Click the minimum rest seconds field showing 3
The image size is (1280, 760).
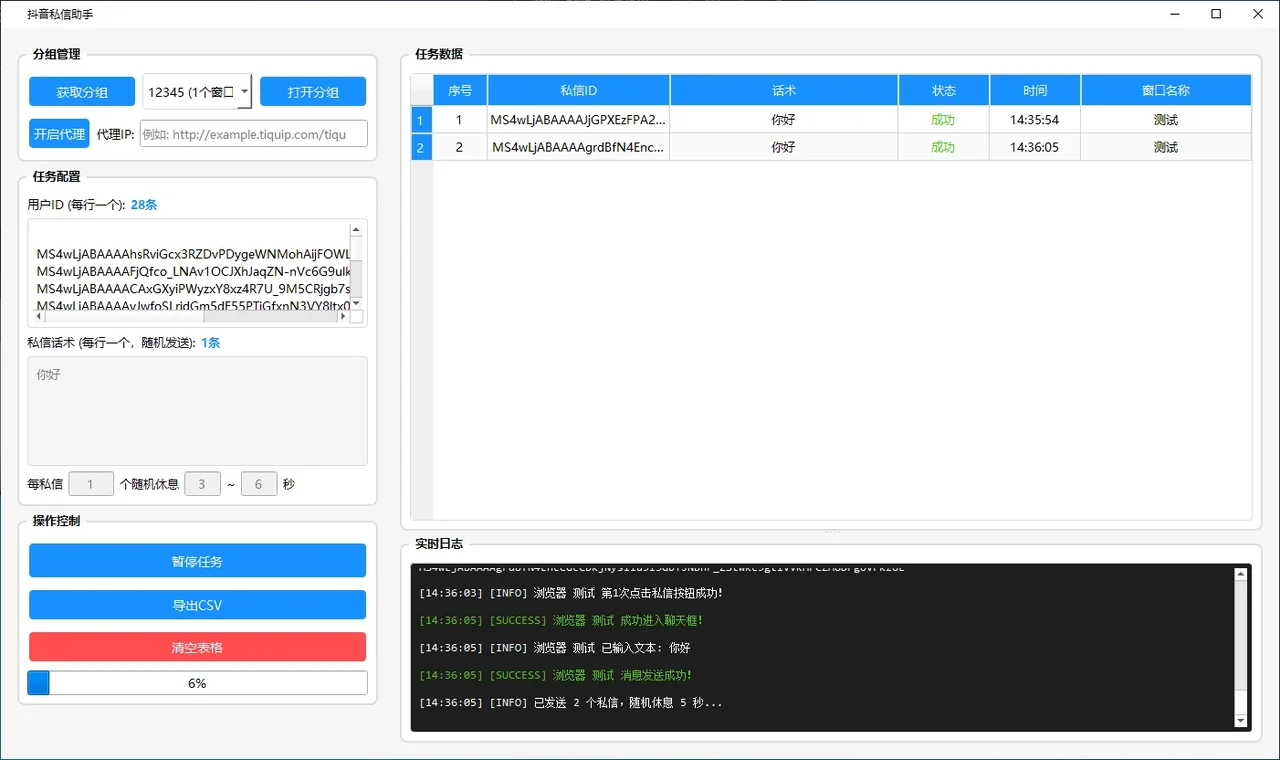click(202, 484)
